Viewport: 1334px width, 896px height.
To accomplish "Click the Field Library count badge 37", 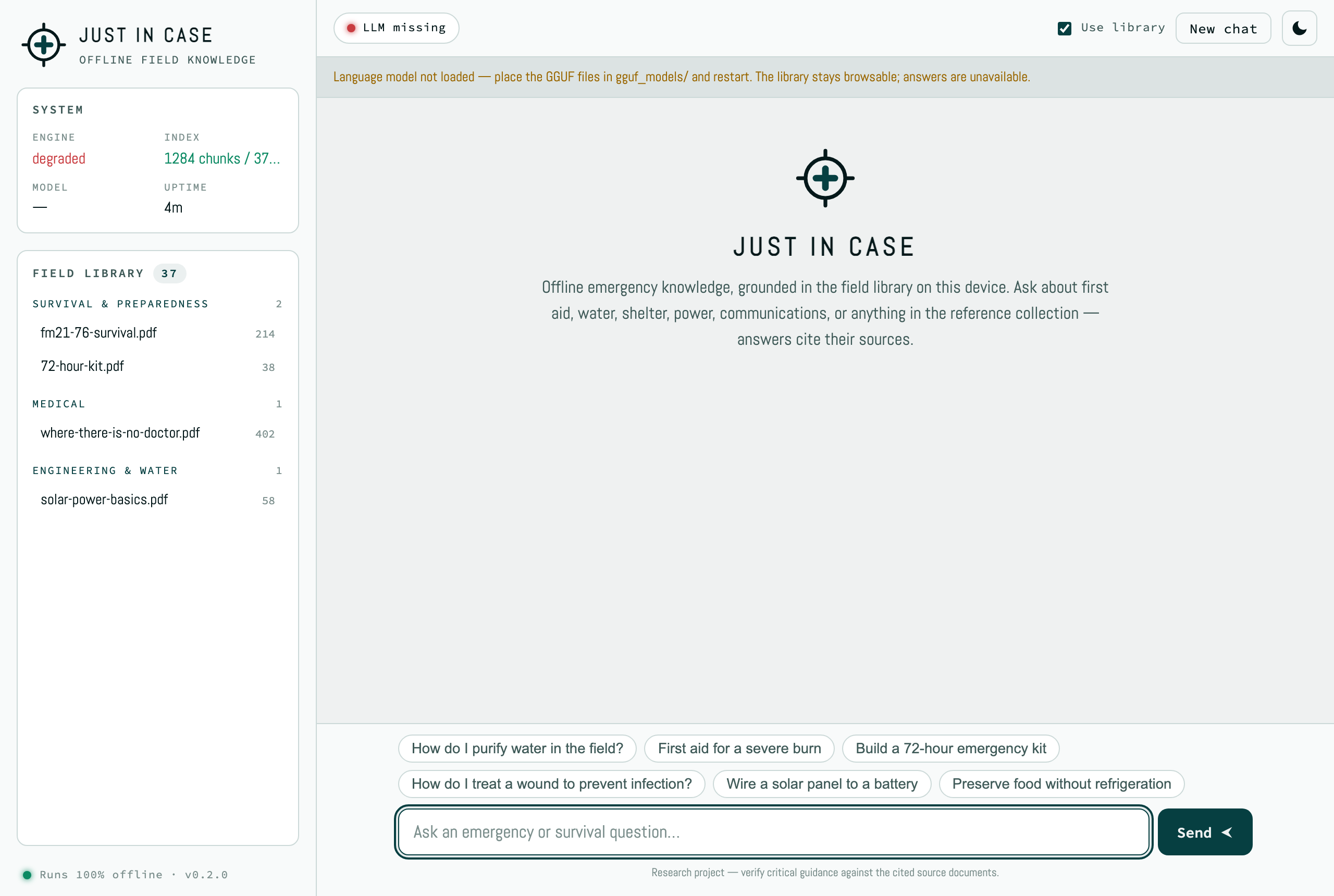I will coord(169,273).
